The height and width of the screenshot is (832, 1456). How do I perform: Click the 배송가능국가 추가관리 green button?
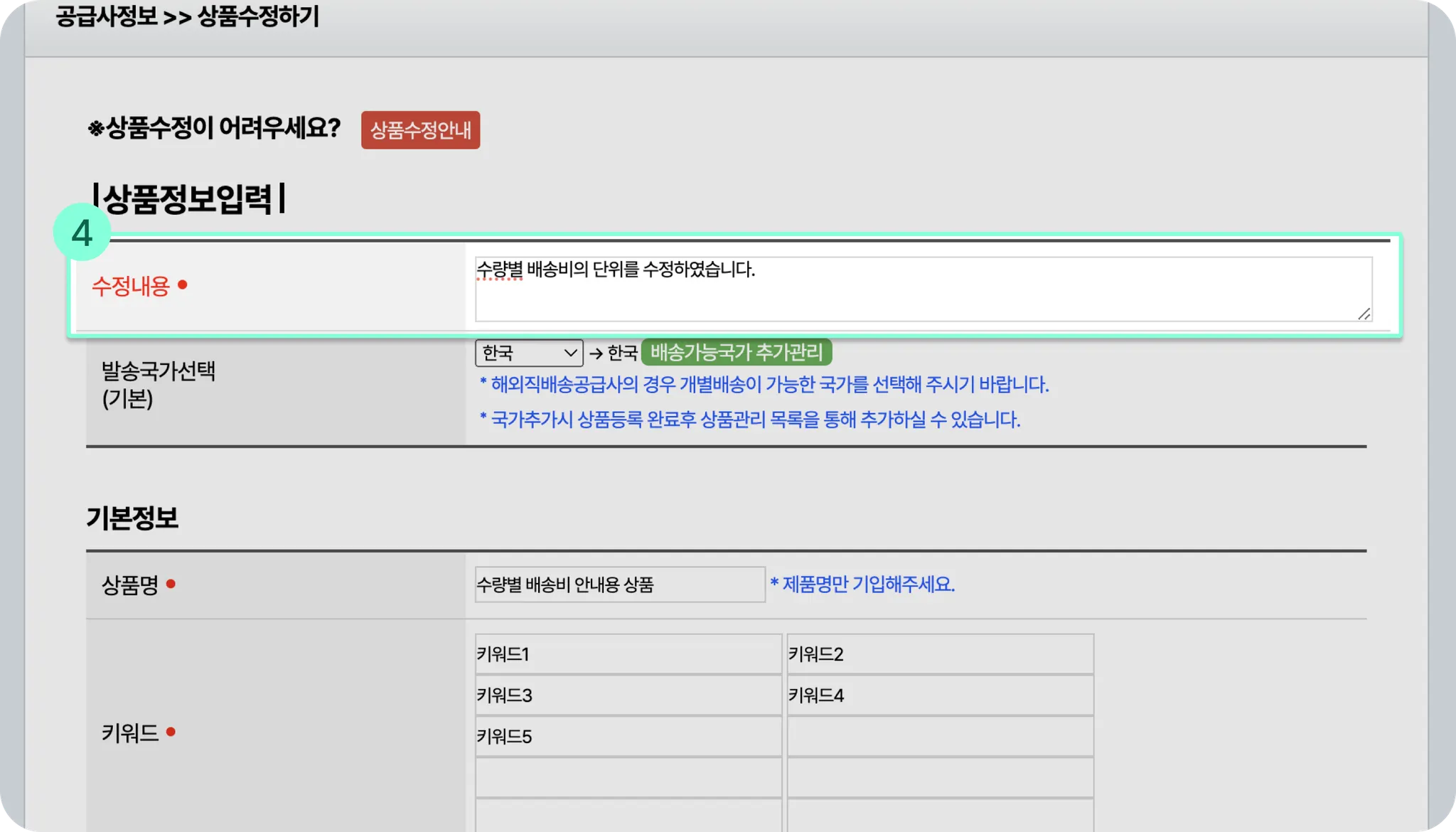pyautogui.click(x=737, y=352)
